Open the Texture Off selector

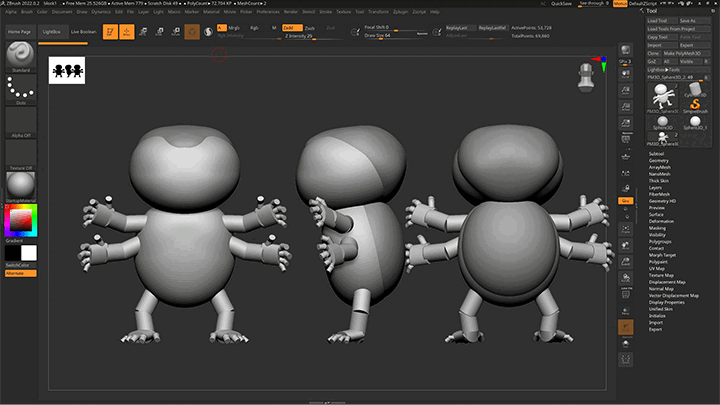click(x=21, y=155)
